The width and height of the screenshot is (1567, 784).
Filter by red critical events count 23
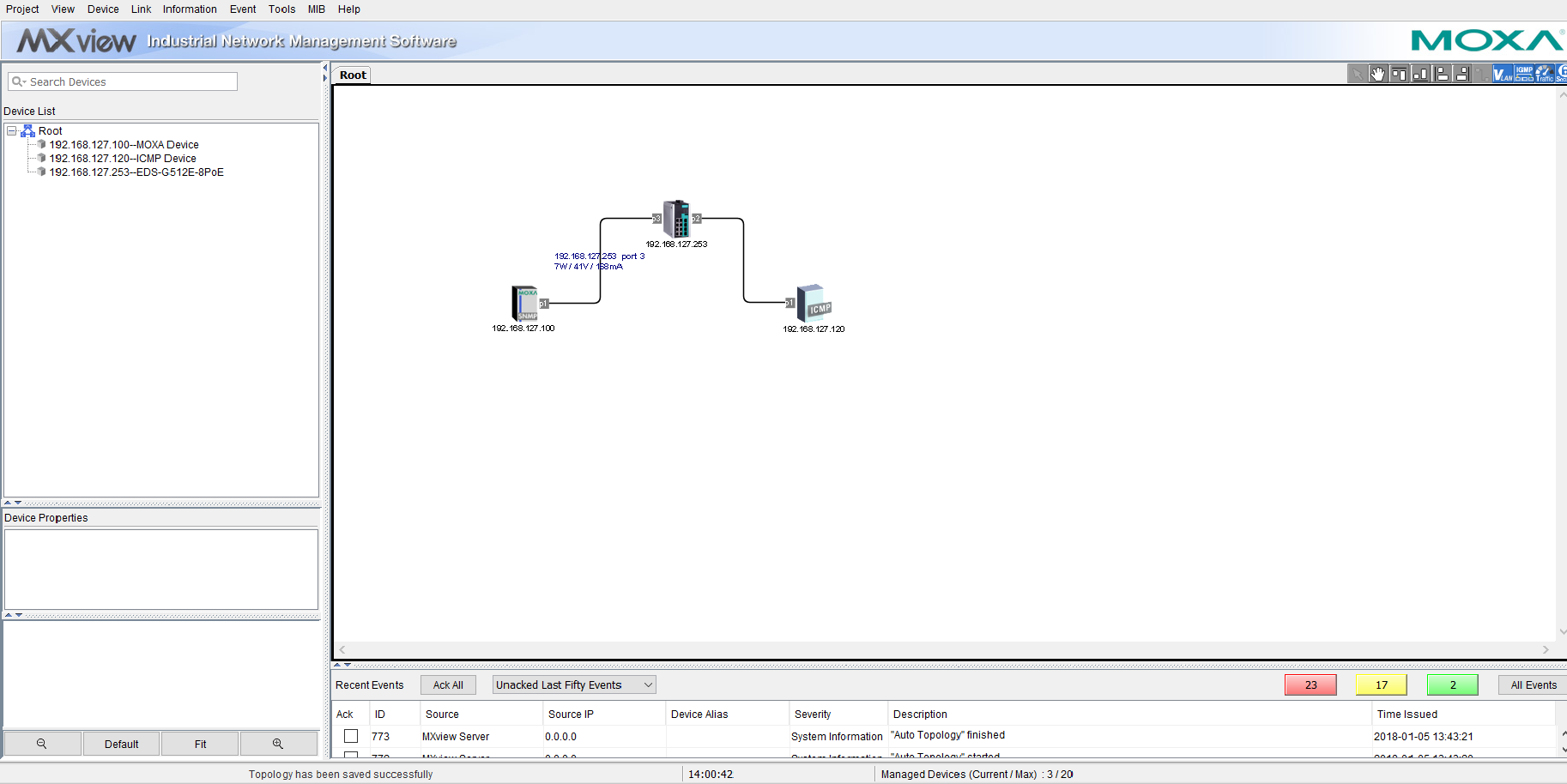1310,684
